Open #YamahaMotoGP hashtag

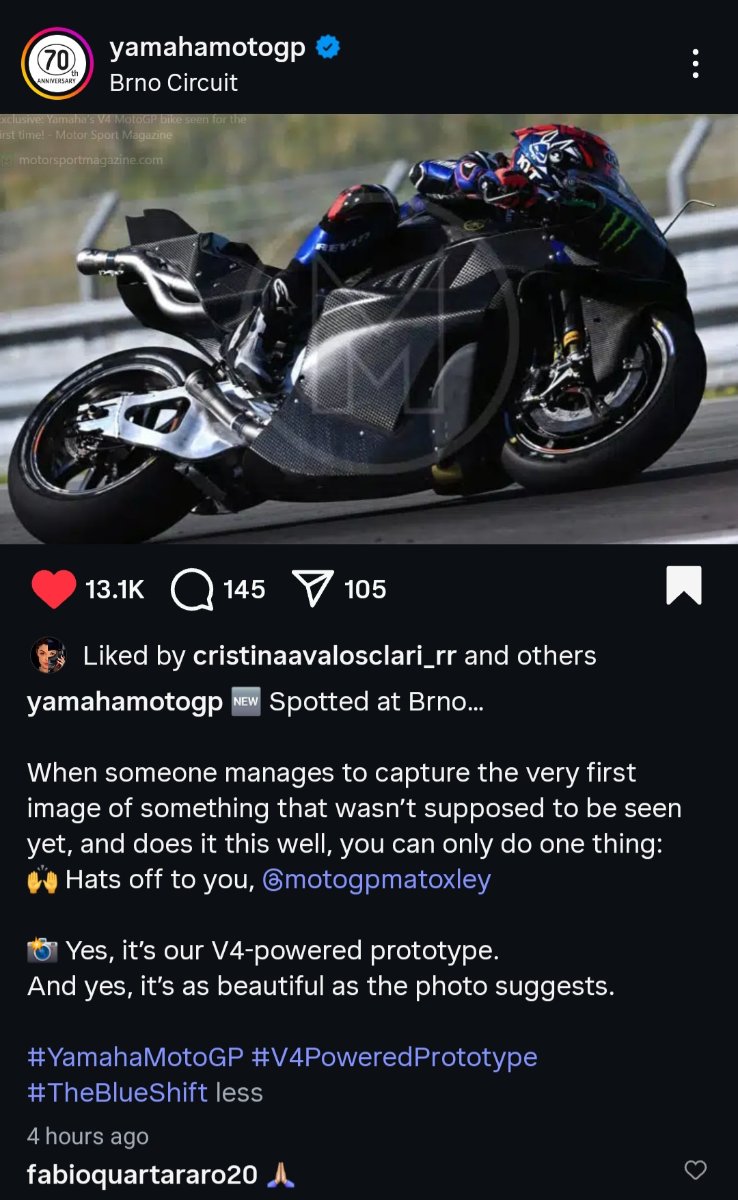[x=135, y=1057]
